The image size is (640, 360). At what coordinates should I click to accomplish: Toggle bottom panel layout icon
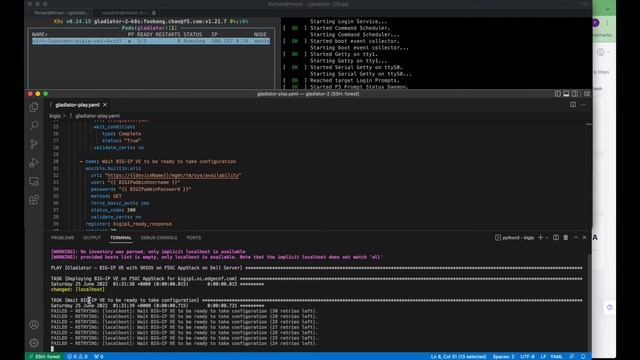click(566, 94)
